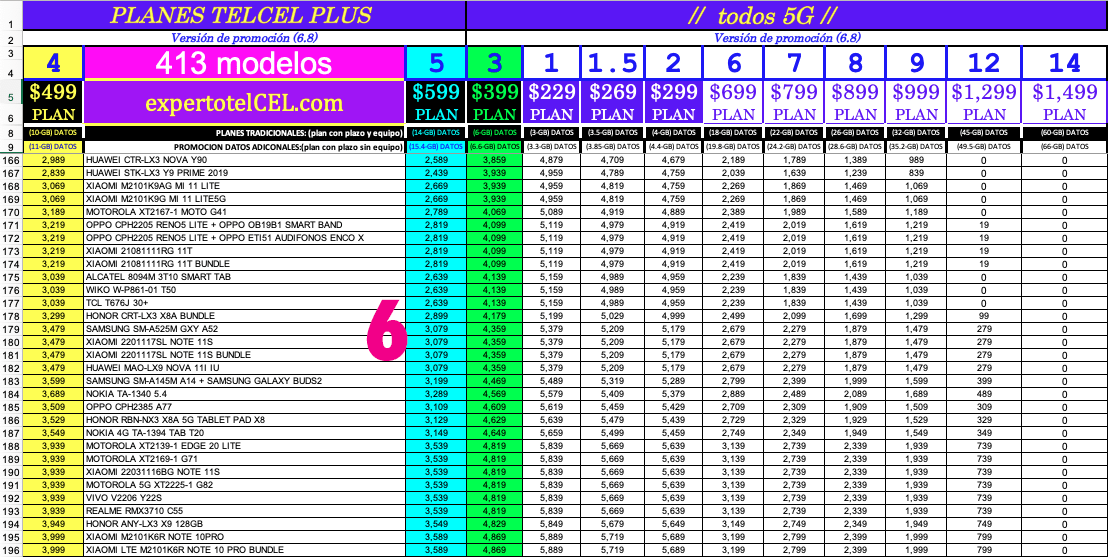Image resolution: width=1108 pixels, height=557 pixels.
Task: Select the $399 PLAN green header cell
Action: tap(494, 103)
